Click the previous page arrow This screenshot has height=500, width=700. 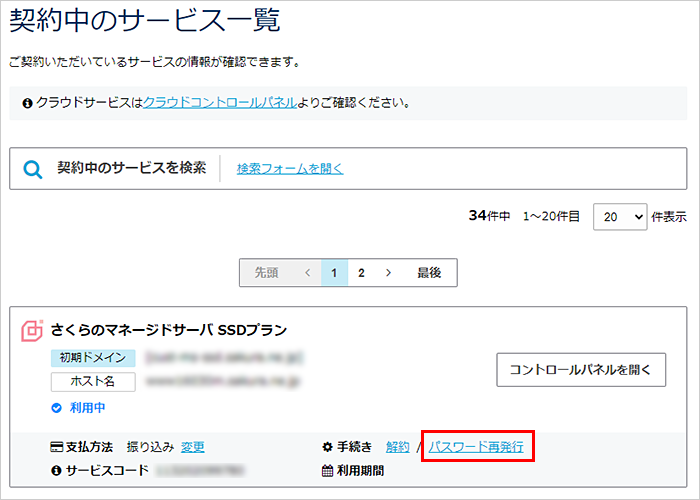(307, 272)
